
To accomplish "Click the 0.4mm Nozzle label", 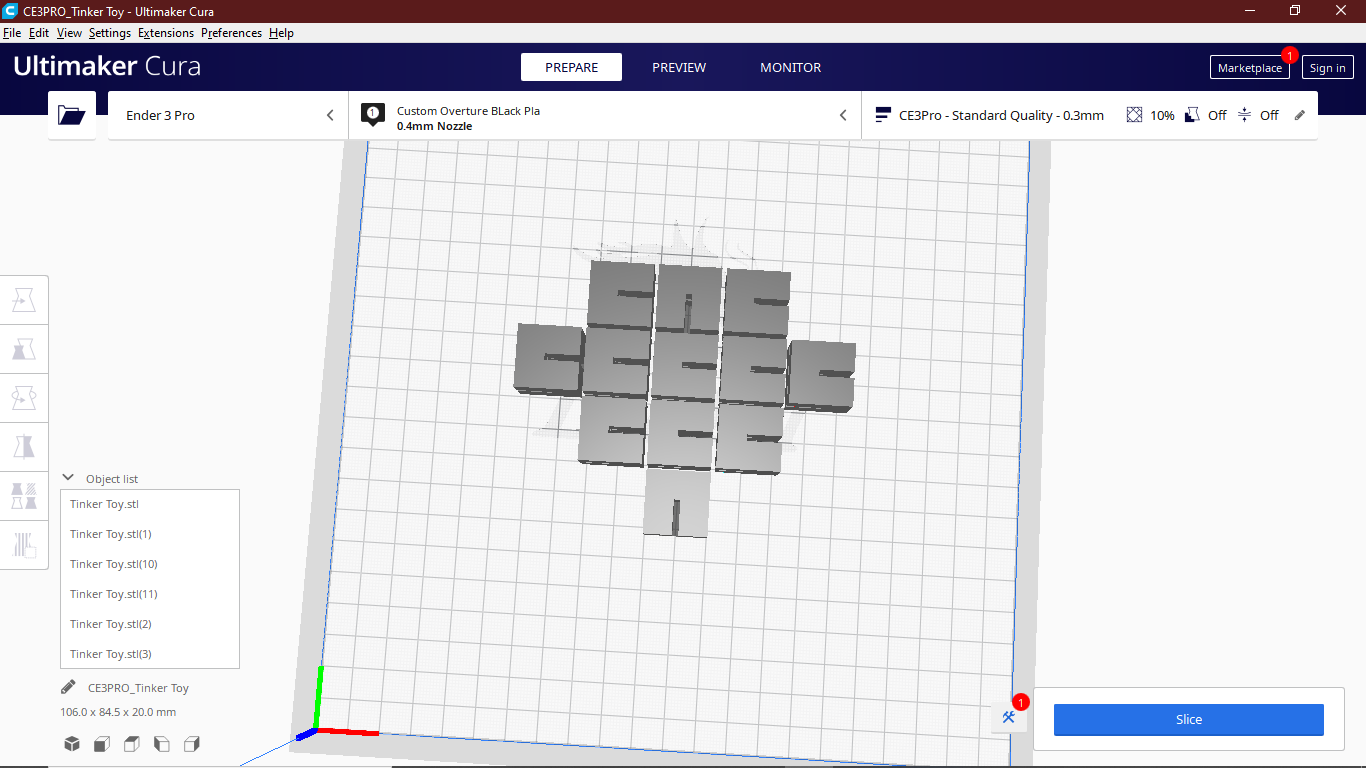I will [x=434, y=126].
